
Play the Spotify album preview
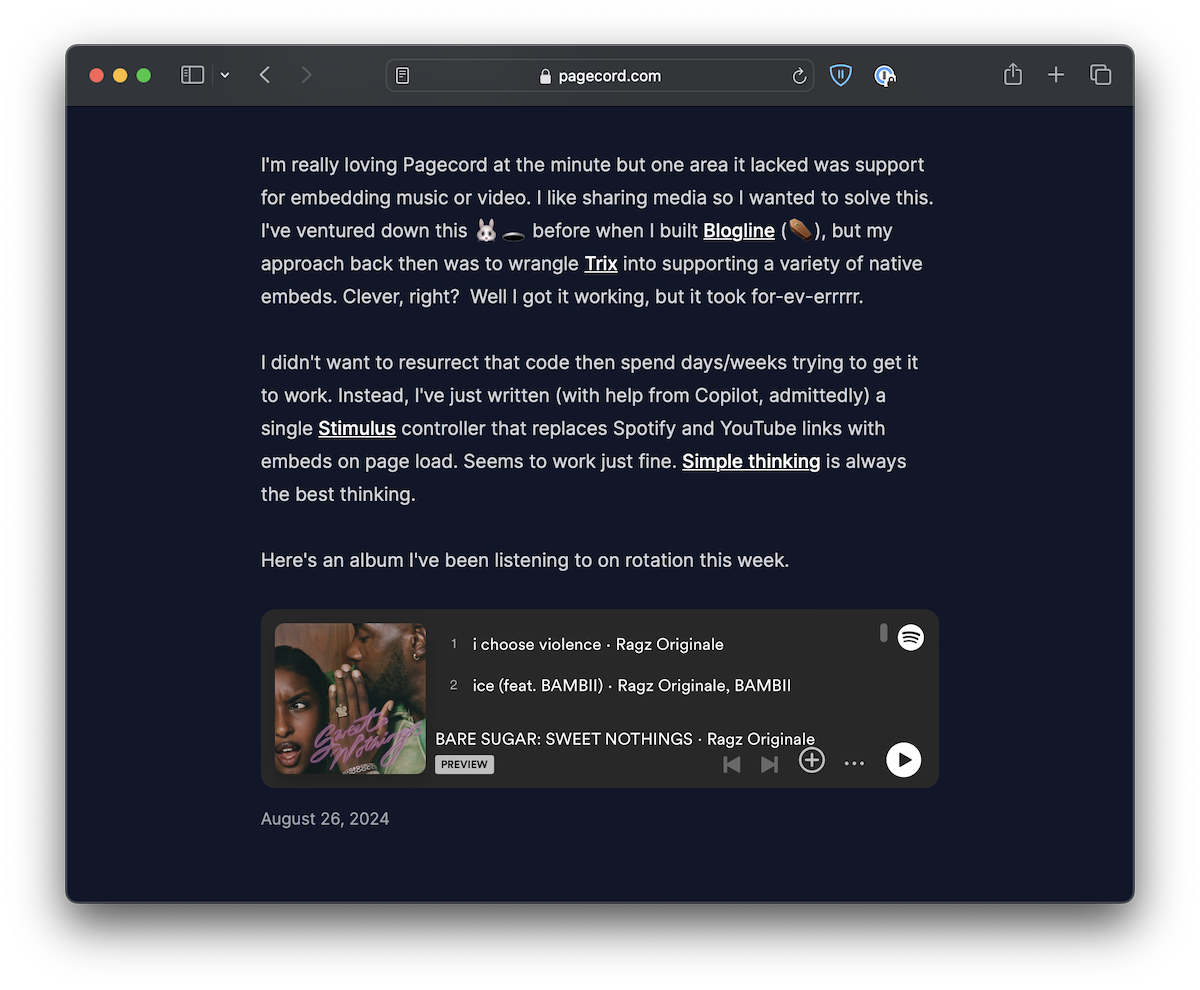(903, 760)
